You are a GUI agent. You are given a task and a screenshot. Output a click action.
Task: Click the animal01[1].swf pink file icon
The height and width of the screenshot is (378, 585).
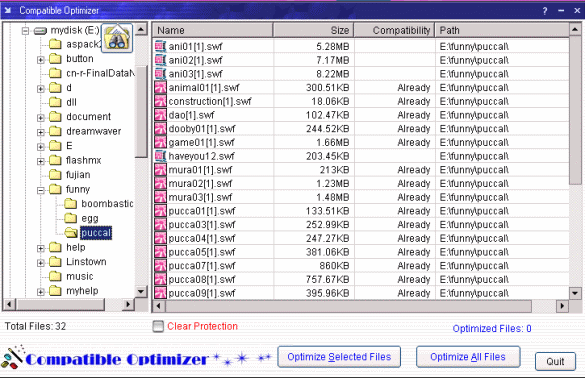click(160, 87)
